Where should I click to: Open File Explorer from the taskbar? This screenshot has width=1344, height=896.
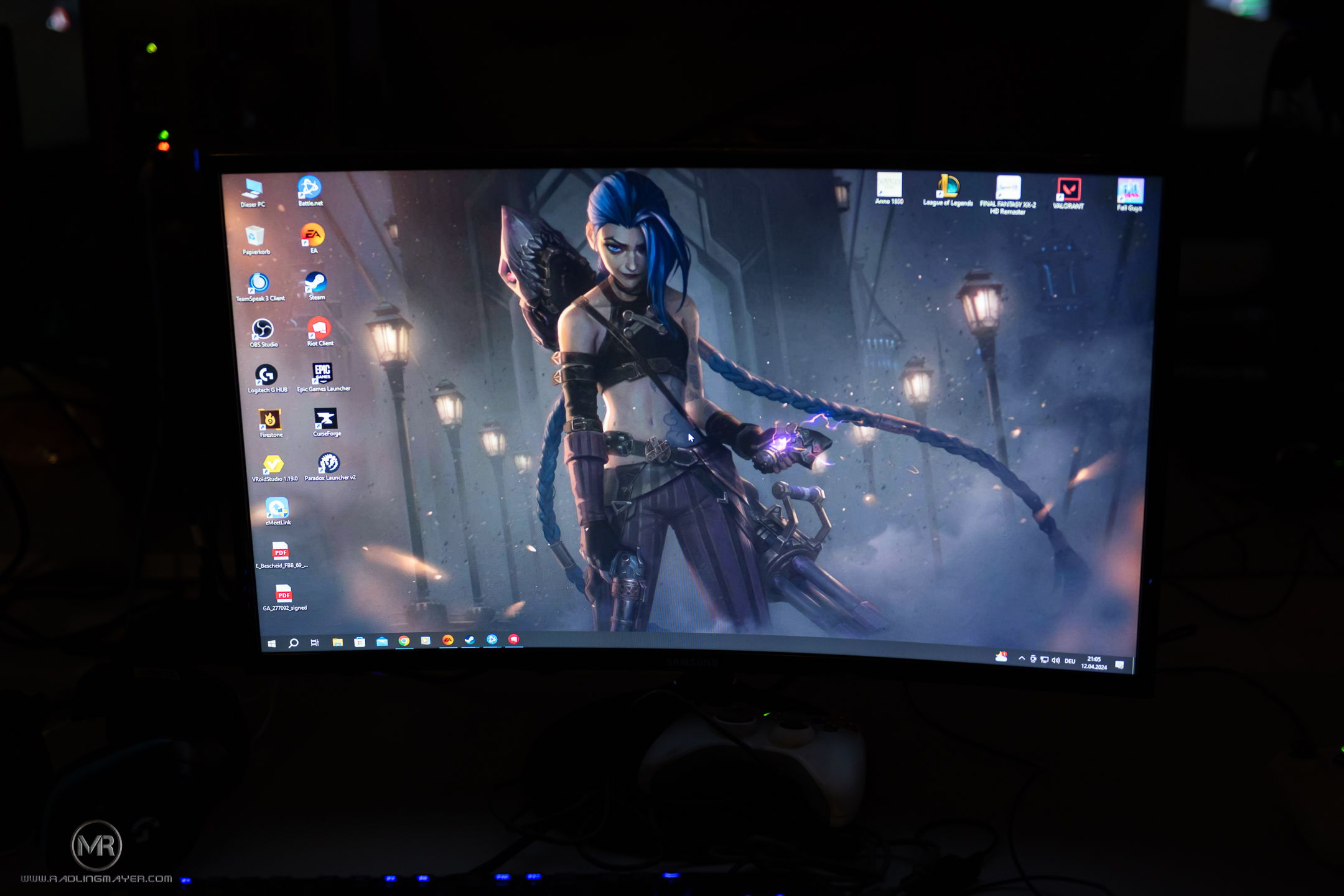(337, 642)
